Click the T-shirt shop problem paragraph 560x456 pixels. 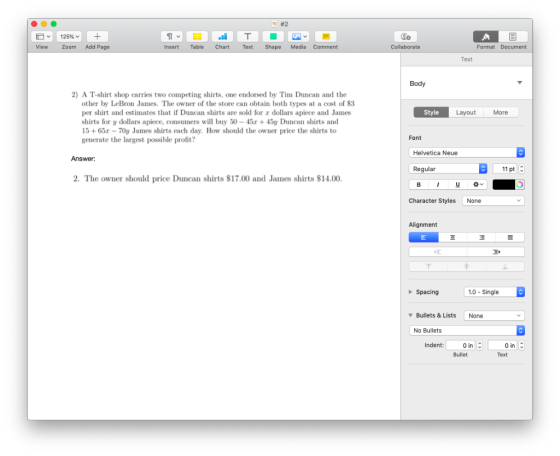pos(213,117)
